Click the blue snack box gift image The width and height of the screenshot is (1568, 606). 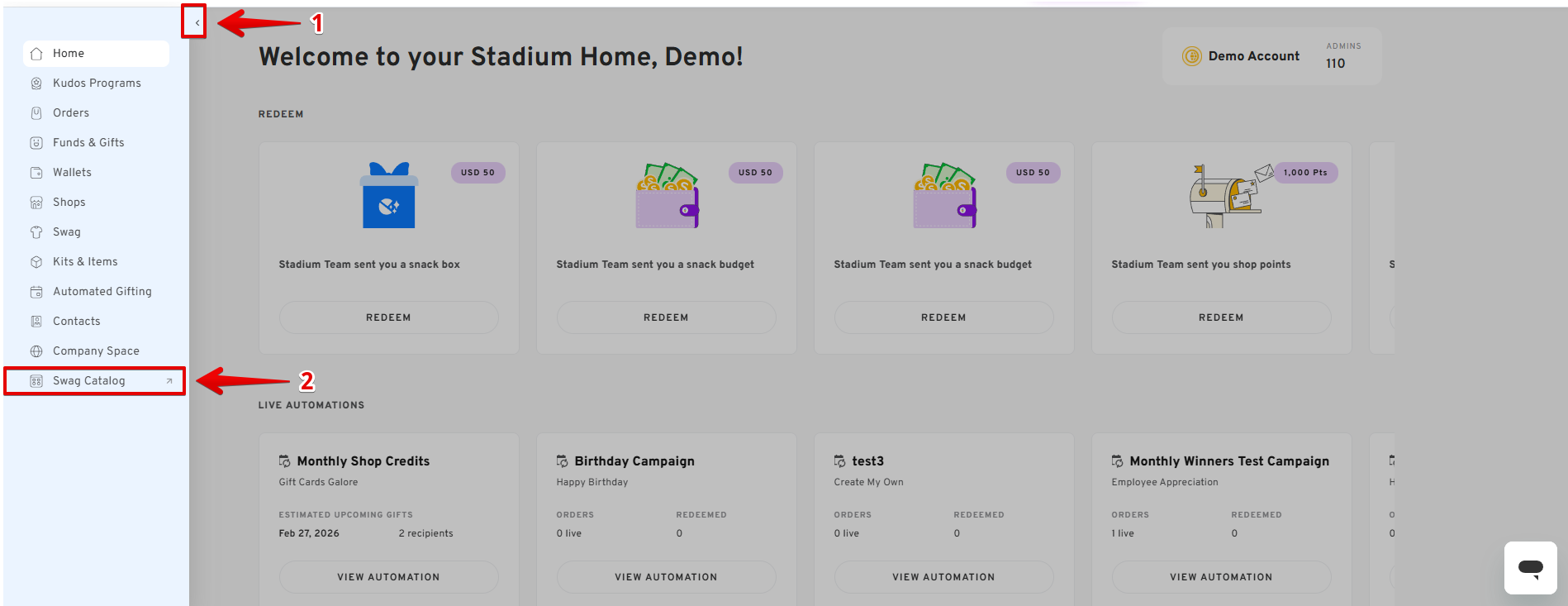click(x=389, y=196)
